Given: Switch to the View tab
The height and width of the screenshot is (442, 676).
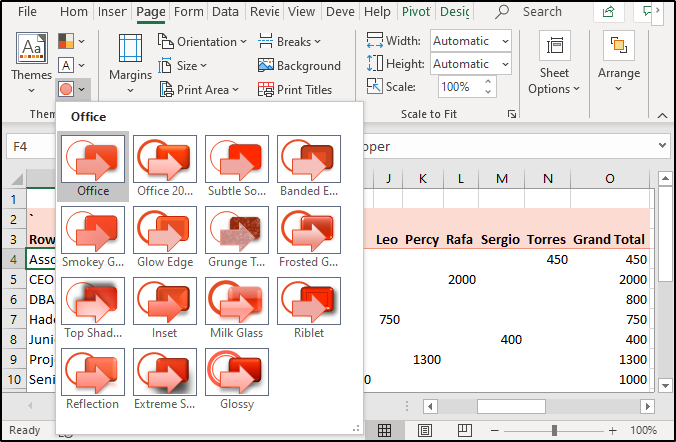Looking at the screenshot, I should pyautogui.click(x=301, y=12).
